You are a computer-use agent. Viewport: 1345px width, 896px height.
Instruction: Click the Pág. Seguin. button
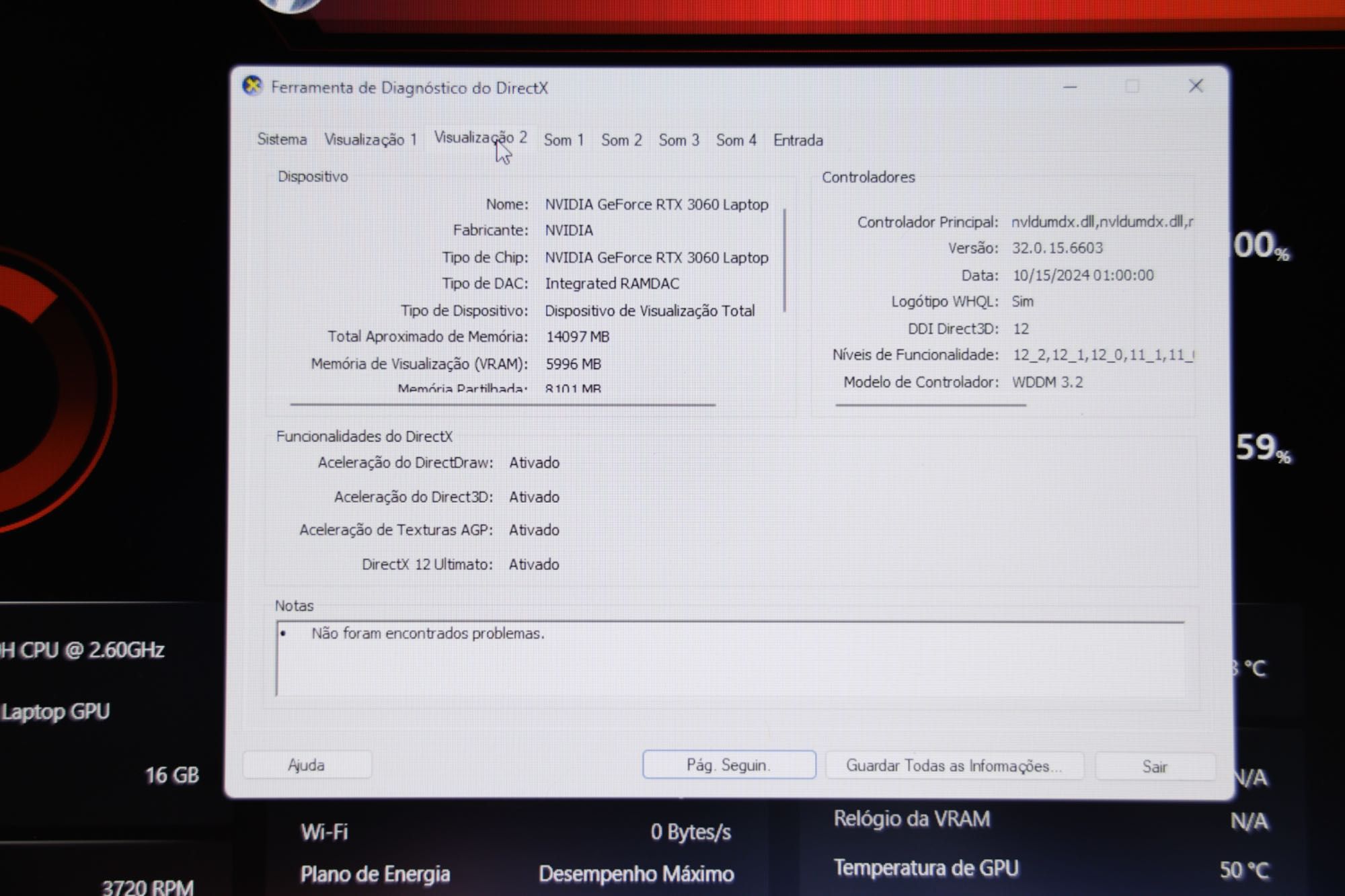pos(729,765)
